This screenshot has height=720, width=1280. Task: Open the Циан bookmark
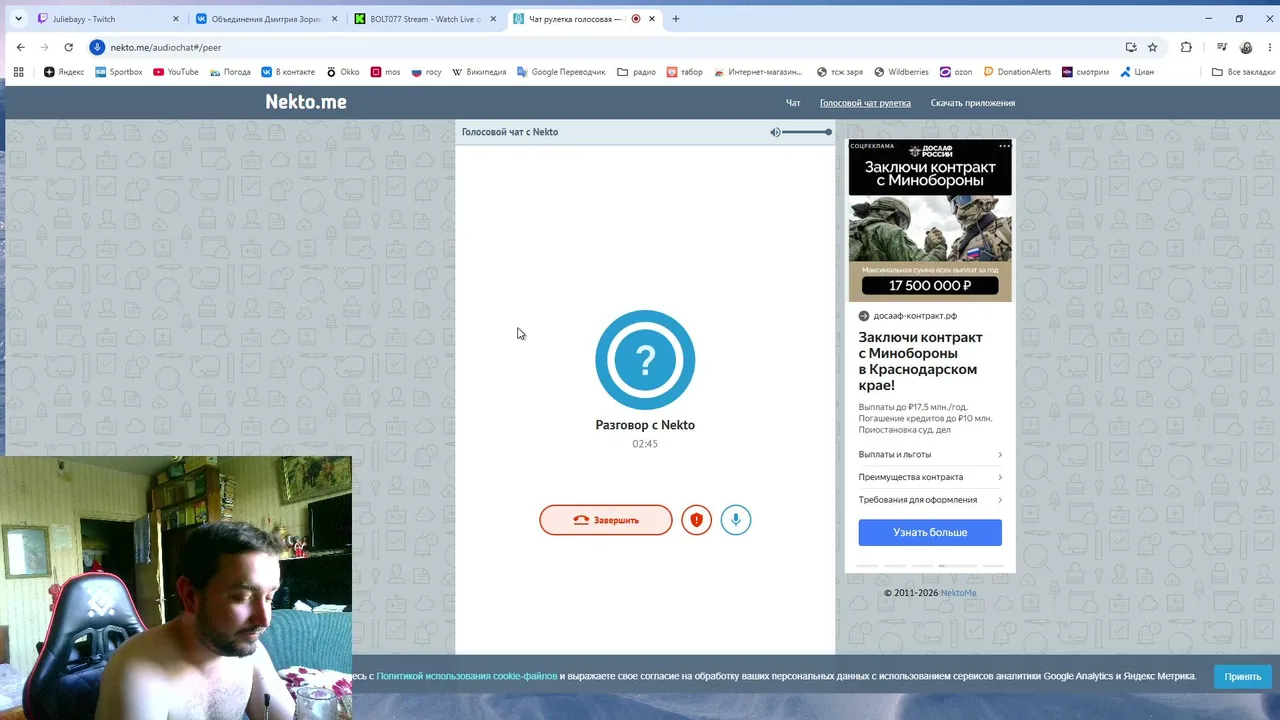tap(1136, 72)
